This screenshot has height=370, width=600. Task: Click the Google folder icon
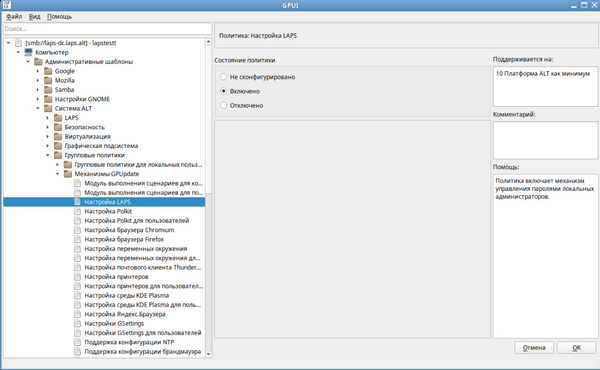48,71
